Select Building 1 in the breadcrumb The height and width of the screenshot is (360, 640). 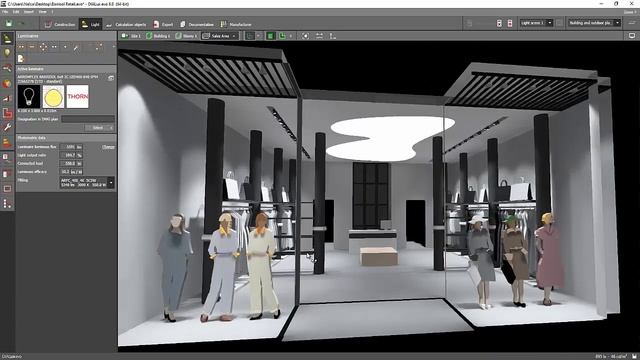pyautogui.click(x=158, y=36)
